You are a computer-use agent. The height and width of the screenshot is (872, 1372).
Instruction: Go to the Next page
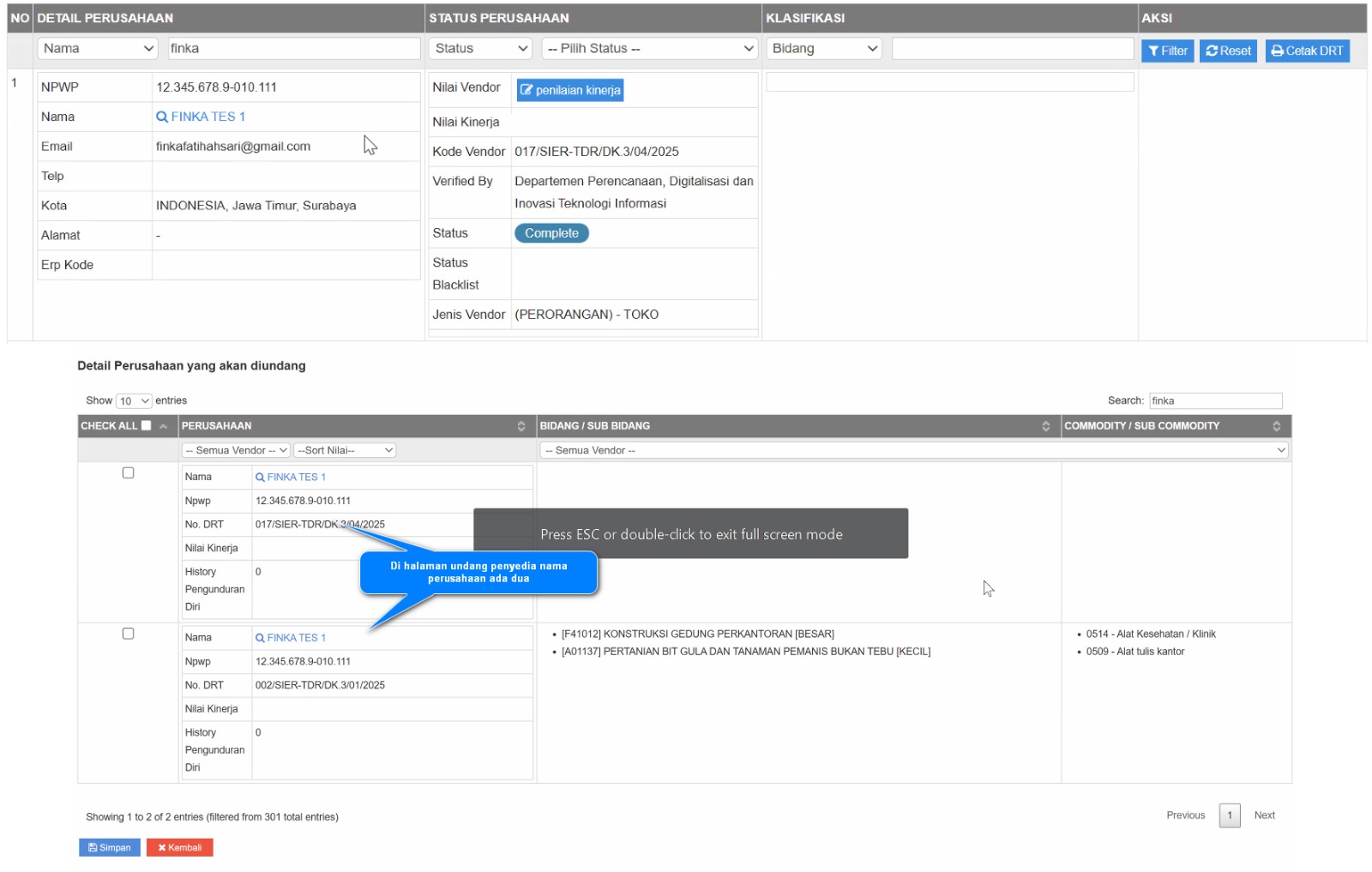(x=1264, y=815)
